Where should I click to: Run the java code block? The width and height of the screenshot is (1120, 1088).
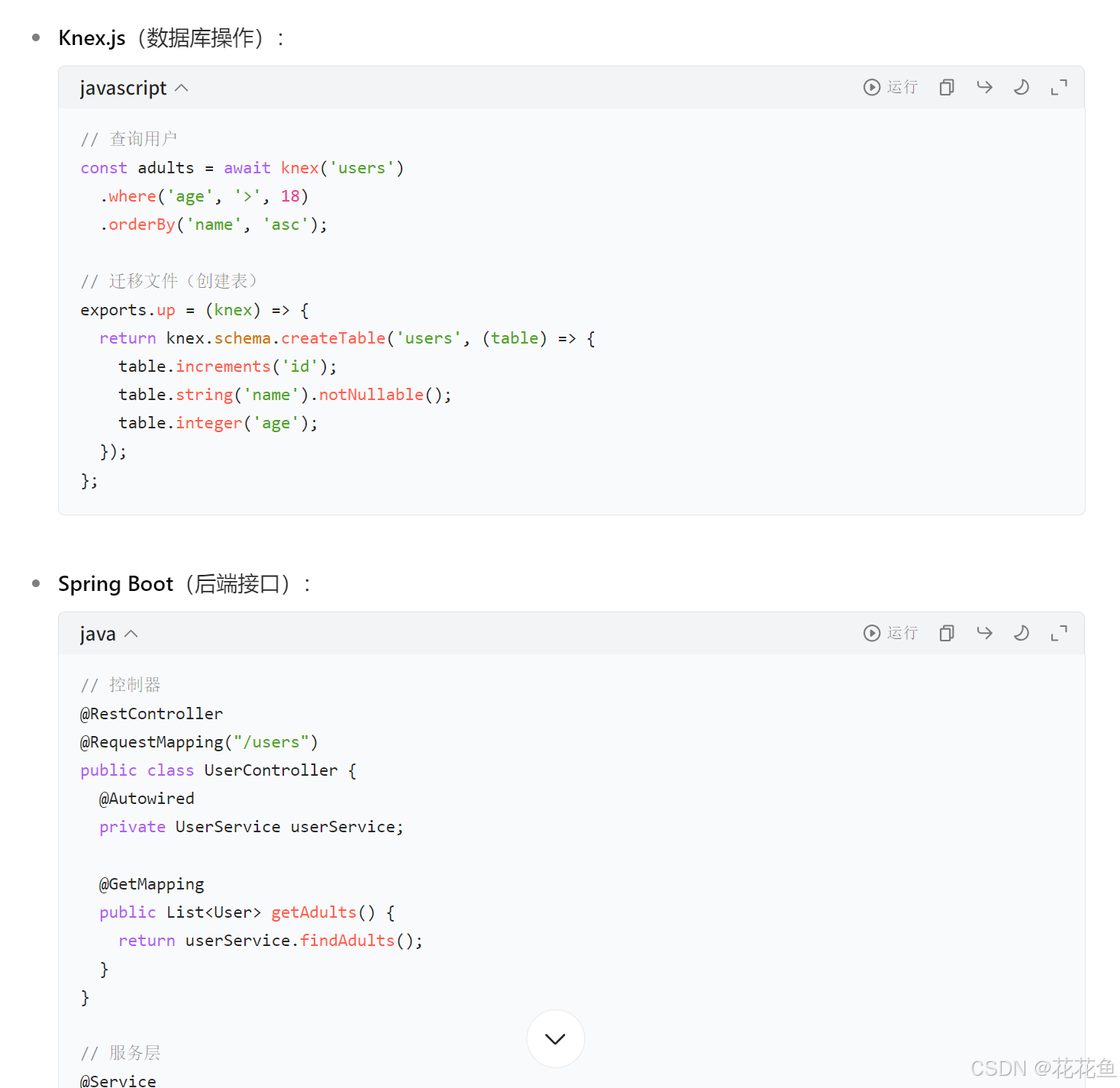coord(890,633)
